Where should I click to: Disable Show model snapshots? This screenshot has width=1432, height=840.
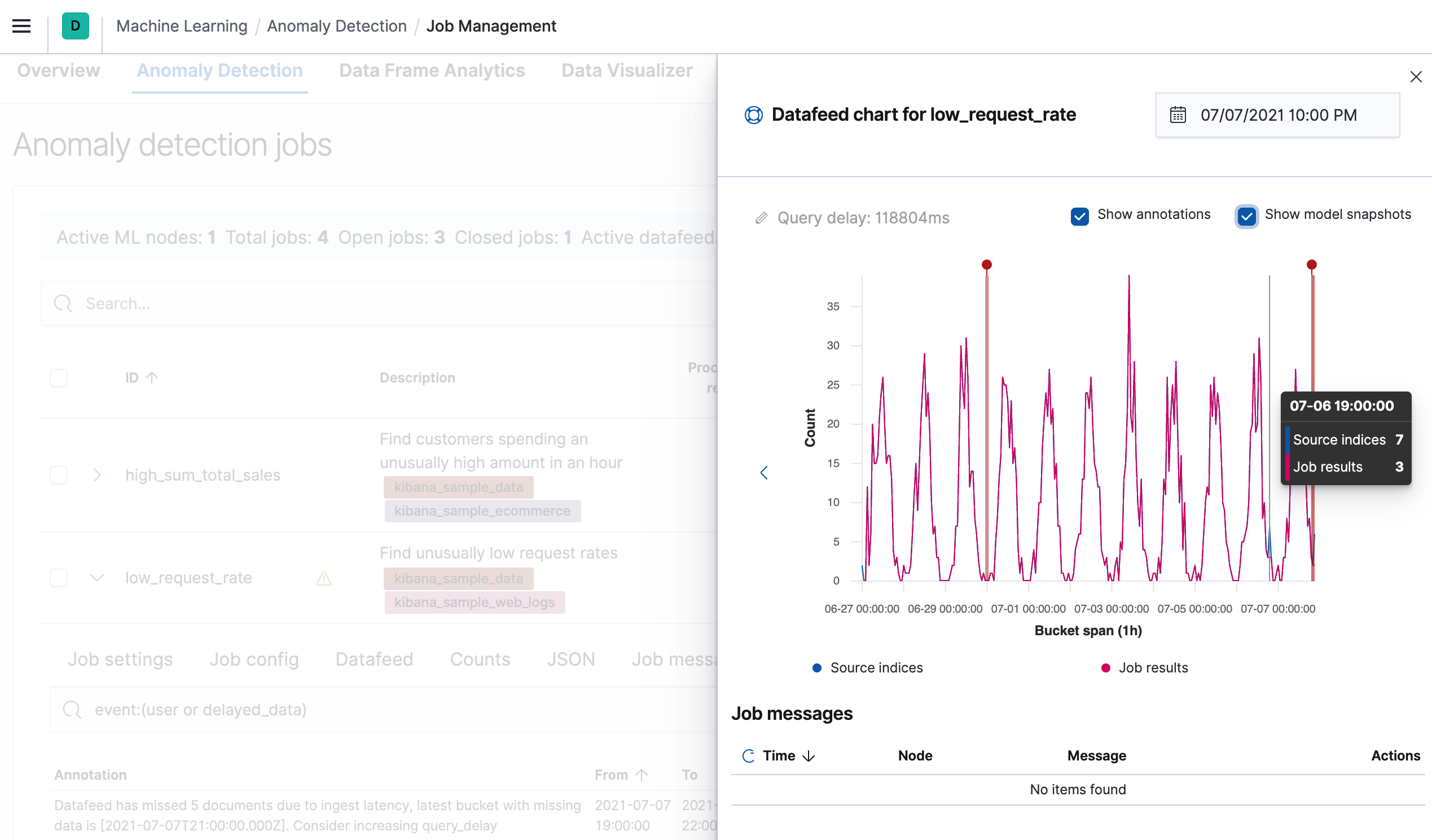1246,217
